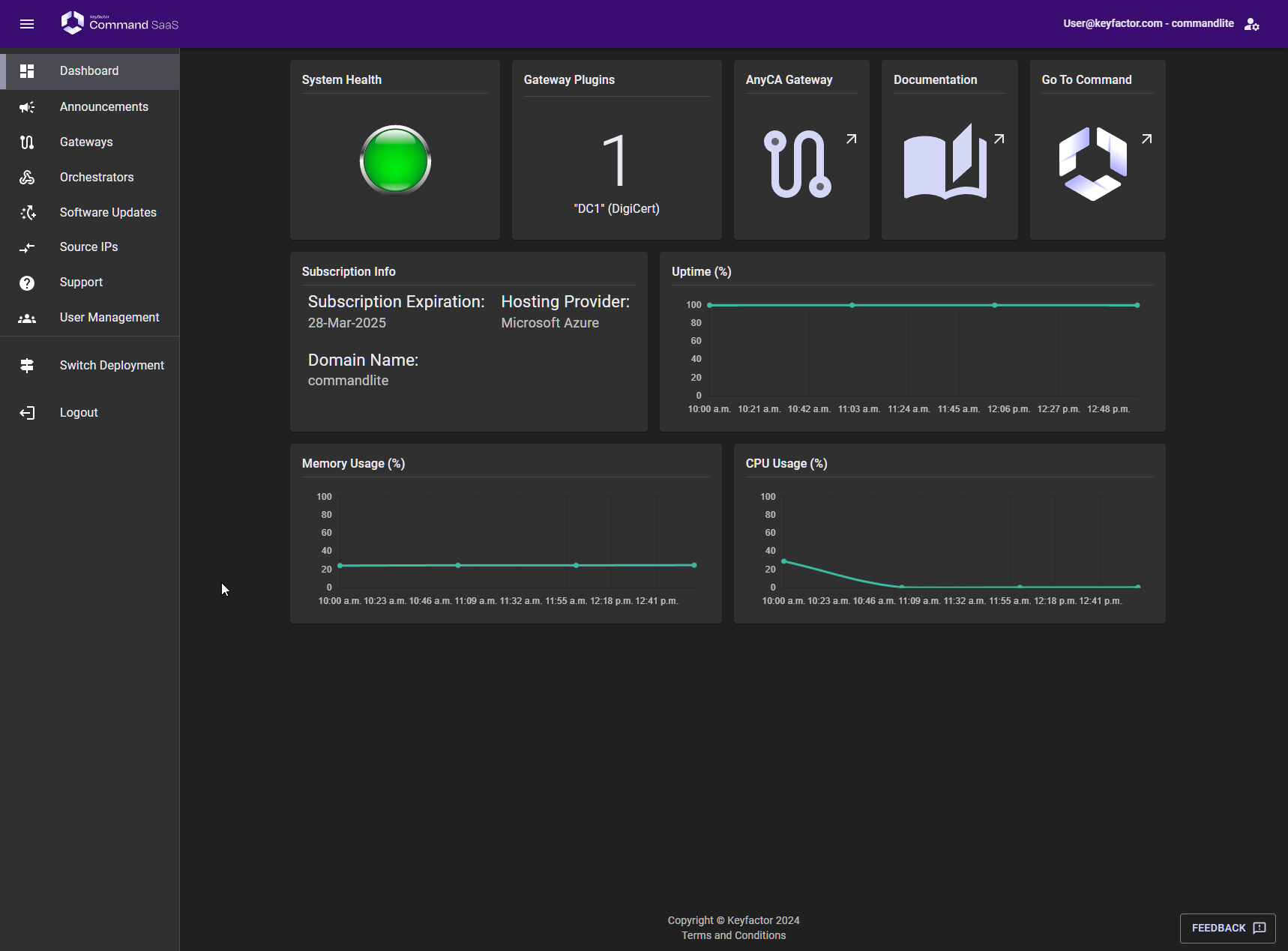The height and width of the screenshot is (951, 1288).
Task: Click the Support question mark icon
Action: (x=27, y=283)
